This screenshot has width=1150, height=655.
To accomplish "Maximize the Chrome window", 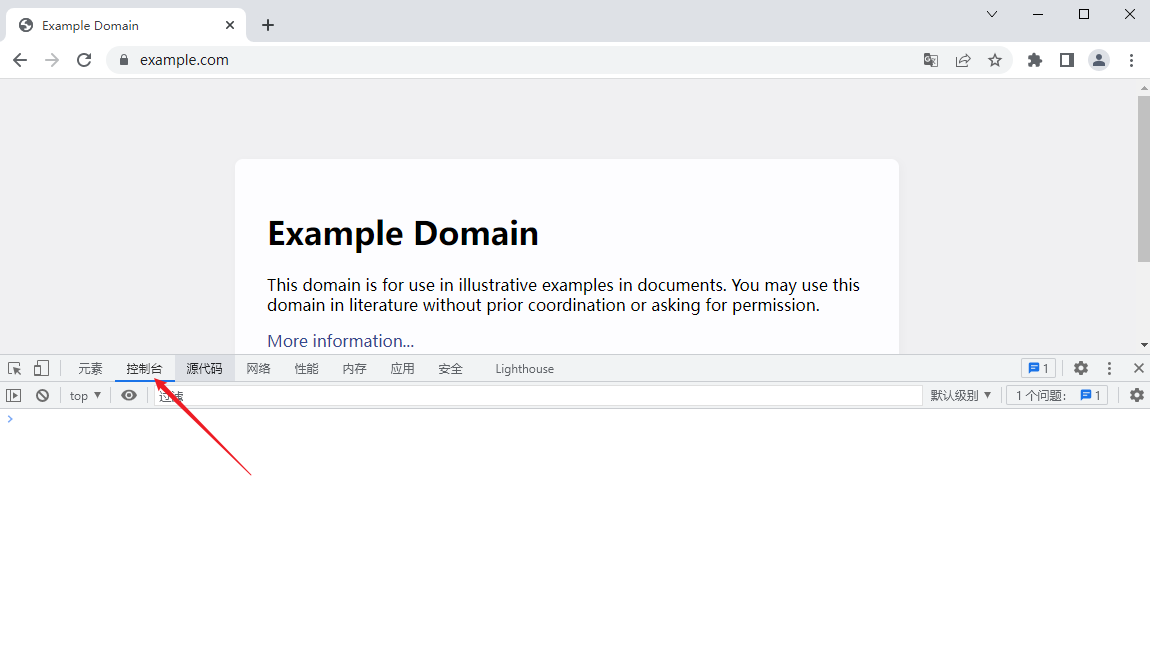I will pyautogui.click(x=1084, y=14).
